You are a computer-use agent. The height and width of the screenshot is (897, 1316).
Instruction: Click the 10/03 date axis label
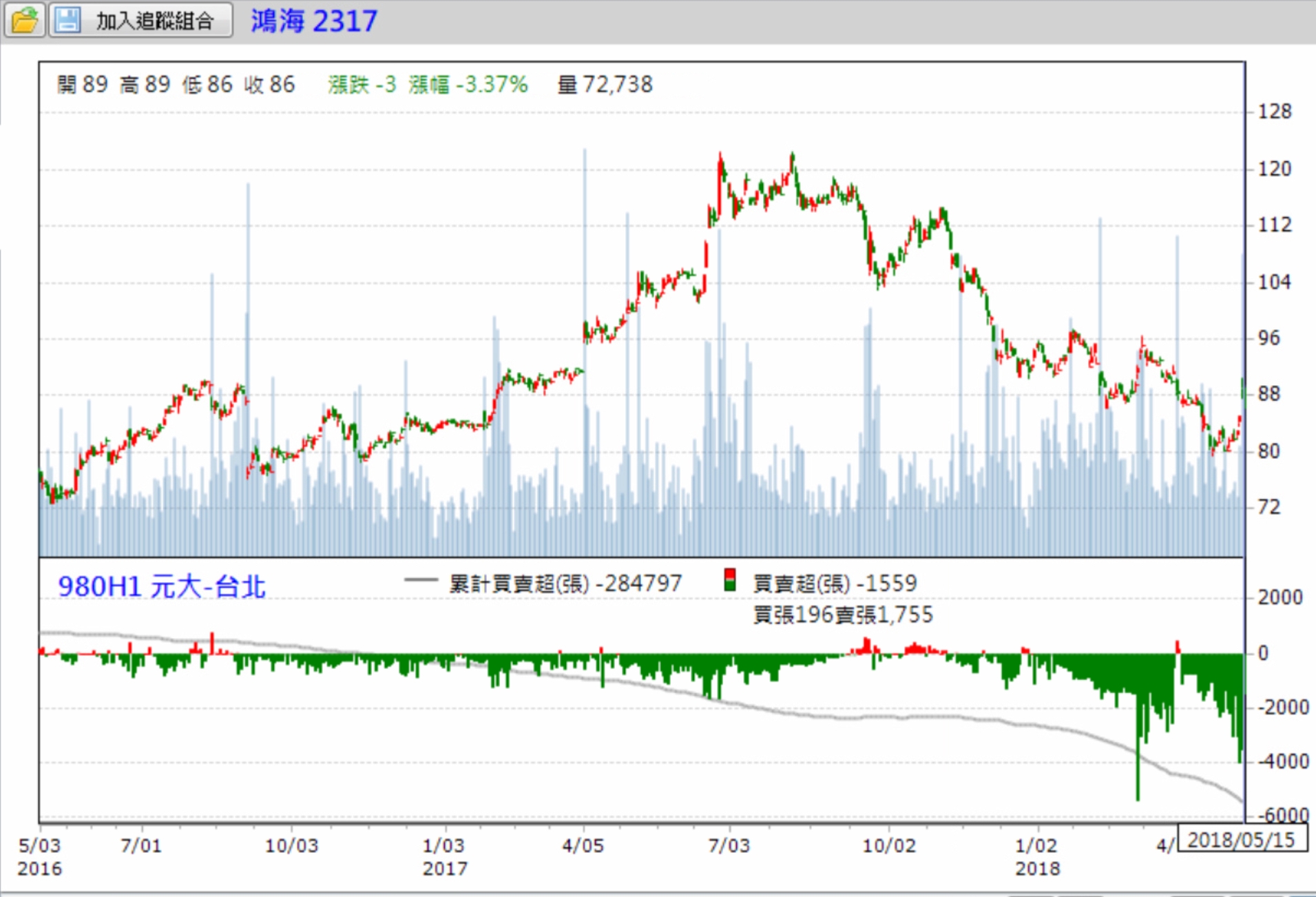pos(292,845)
